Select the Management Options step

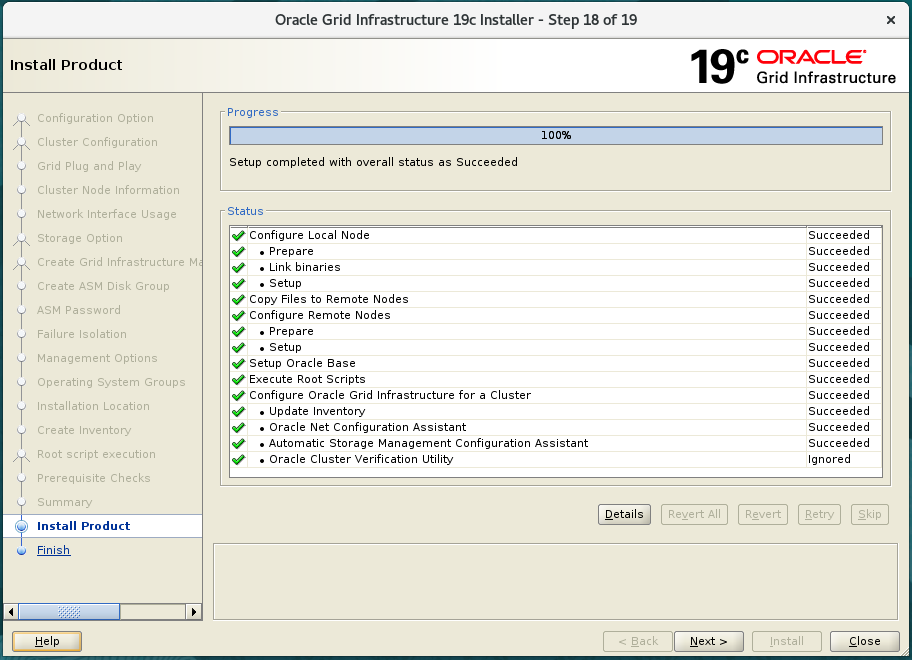[97, 359]
